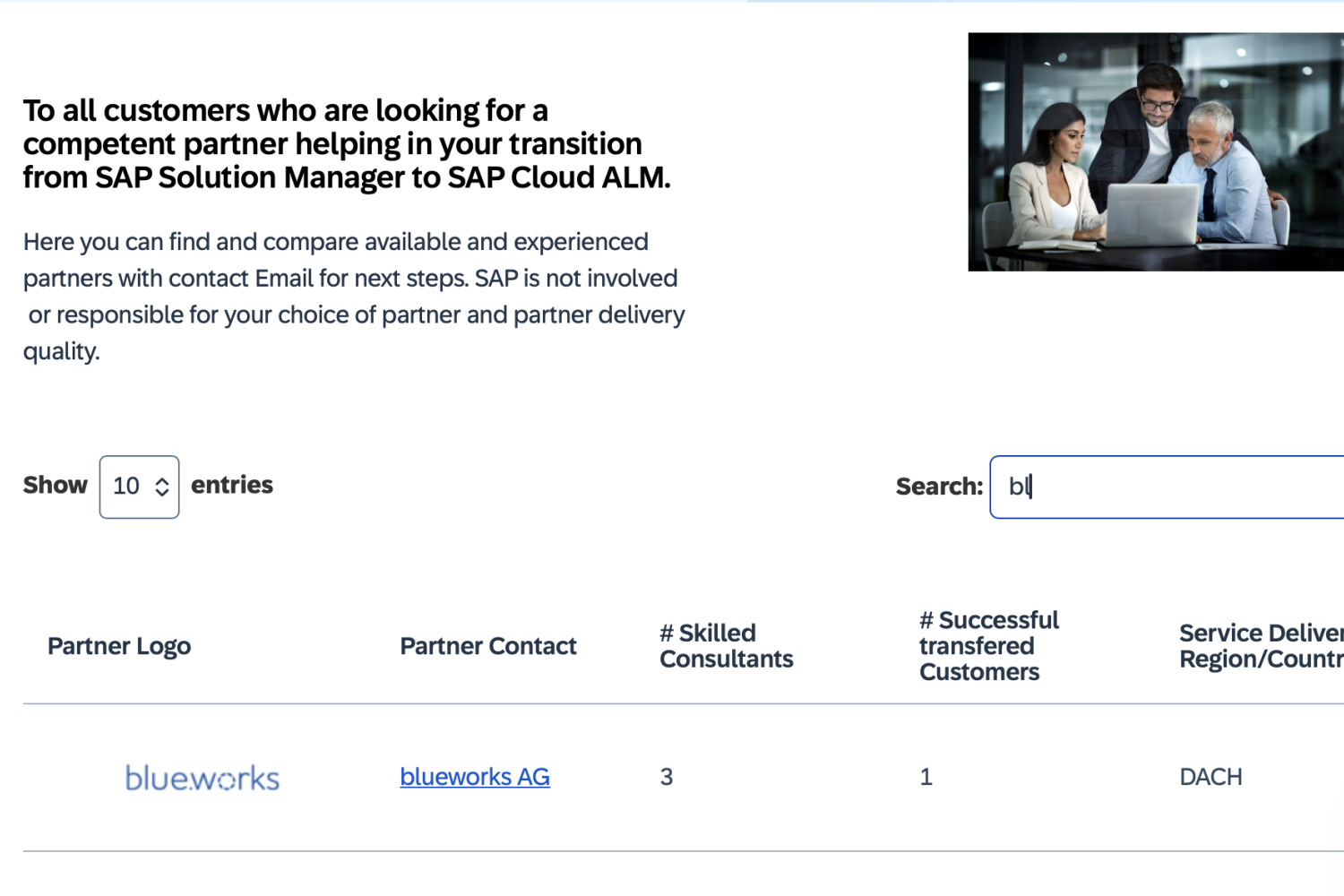This screenshot has height=896, width=1344.
Task: Click the entries label after dropdown
Action: click(x=232, y=485)
